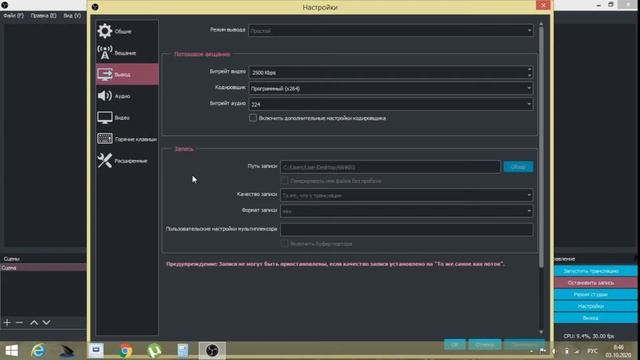Click Выход button in the OBS main window
Screen dimensions: 640x360
click(596, 318)
